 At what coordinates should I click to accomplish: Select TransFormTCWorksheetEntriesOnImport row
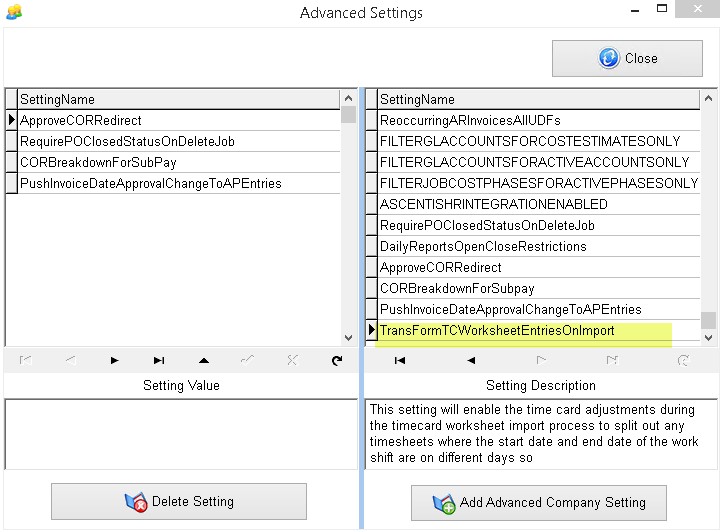coord(539,331)
